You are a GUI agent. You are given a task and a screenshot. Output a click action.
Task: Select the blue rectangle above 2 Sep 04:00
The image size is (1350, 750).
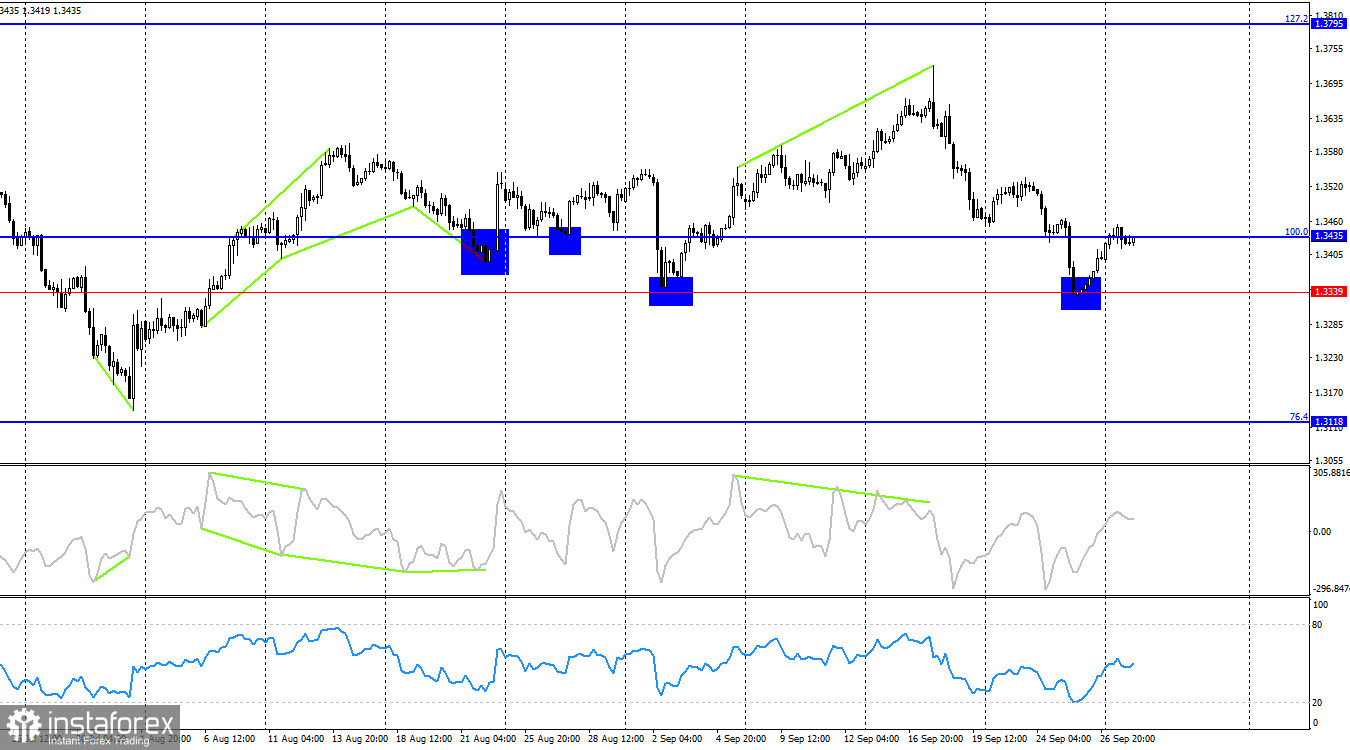(x=671, y=291)
